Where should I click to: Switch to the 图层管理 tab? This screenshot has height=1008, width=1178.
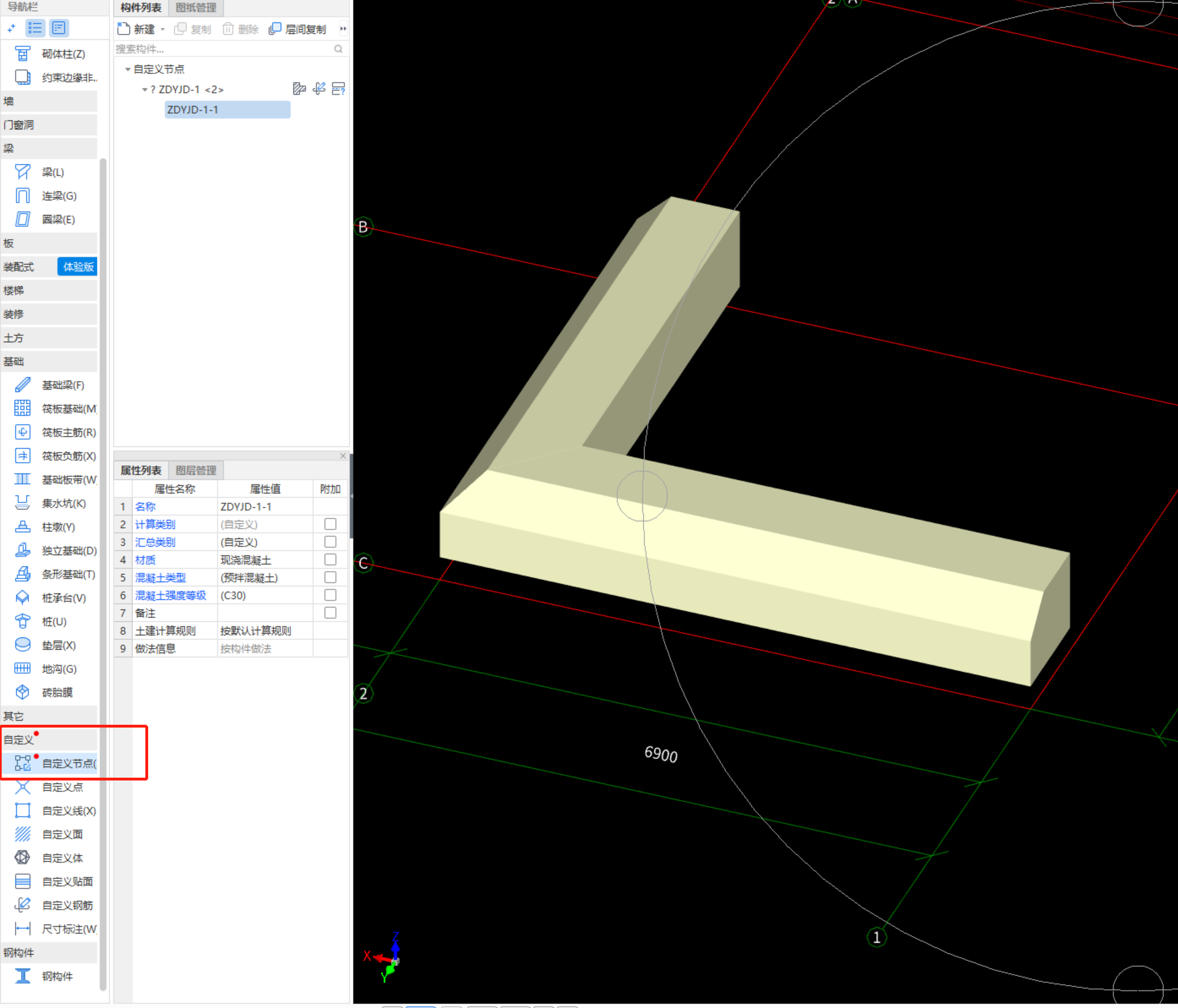[196, 470]
